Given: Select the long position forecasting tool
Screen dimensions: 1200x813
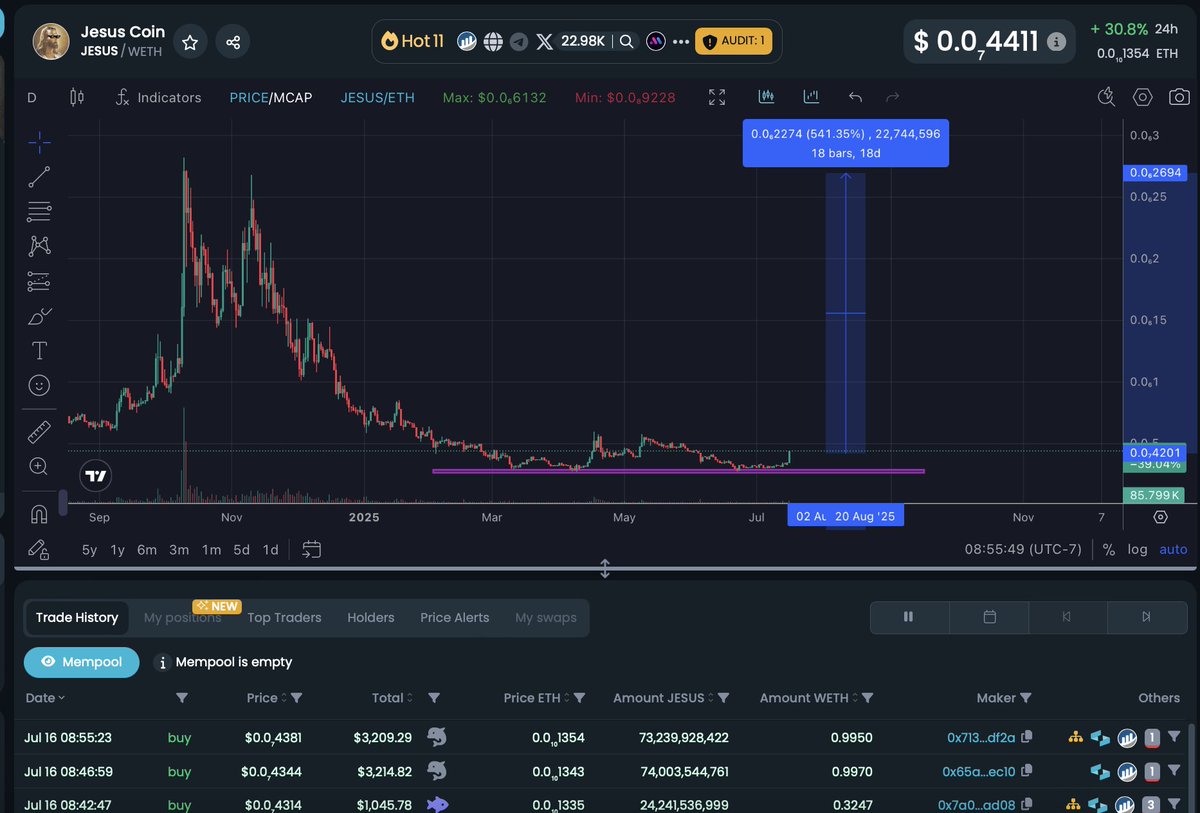Looking at the screenshot, I should click(x=39, y=281).
